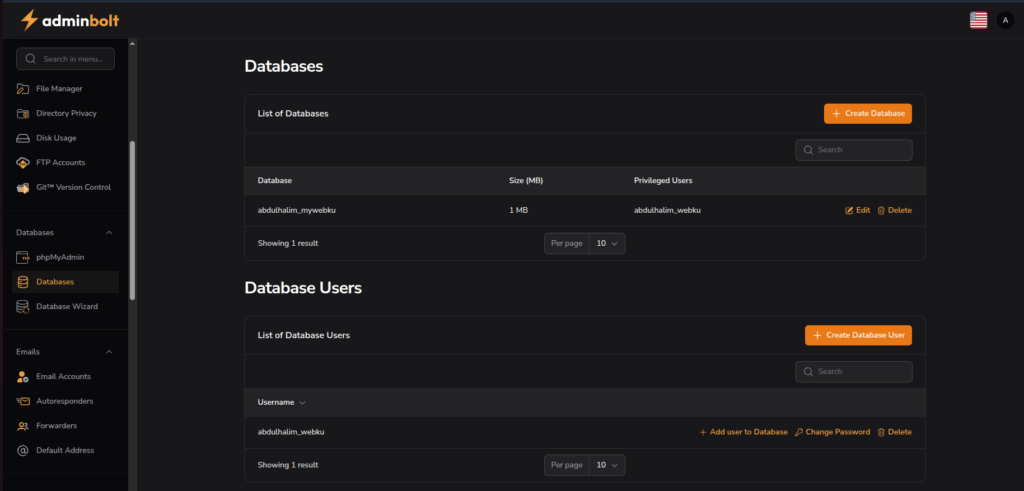This screenshot has height=491, width=1024.
Task: Open Email Accounts menu item
Action: coord(63,376)
